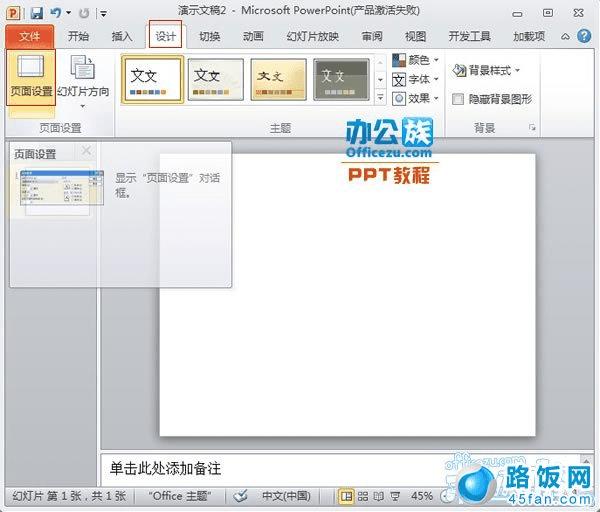Image resolution: width=600 pixels, height=512 pixels.
Task: Click the 中文(中国) language indicator
Action: [x=286, y=496]
